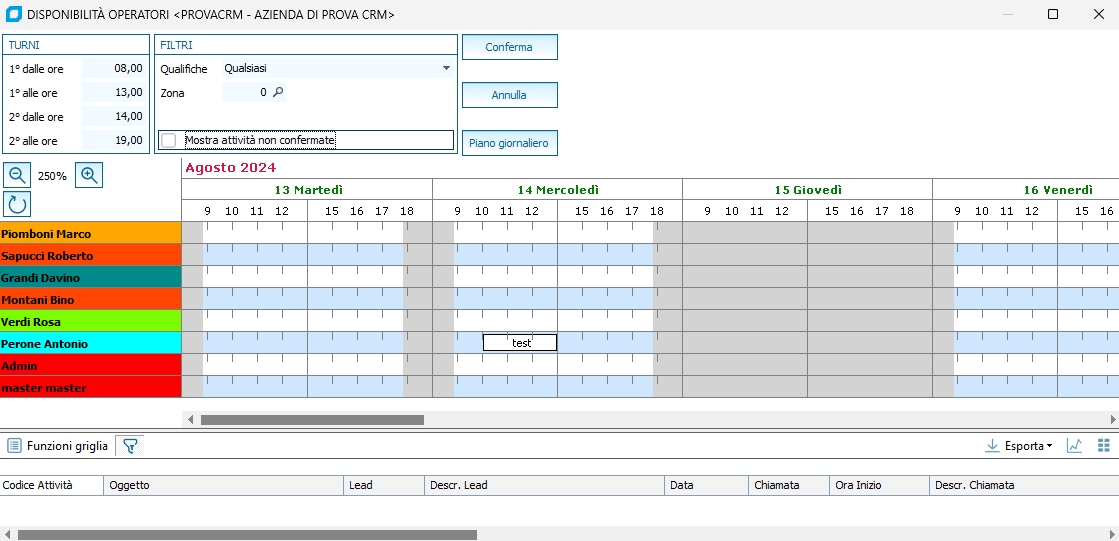
Task: Click the Zona input field
Action: (x=246, y=92)
